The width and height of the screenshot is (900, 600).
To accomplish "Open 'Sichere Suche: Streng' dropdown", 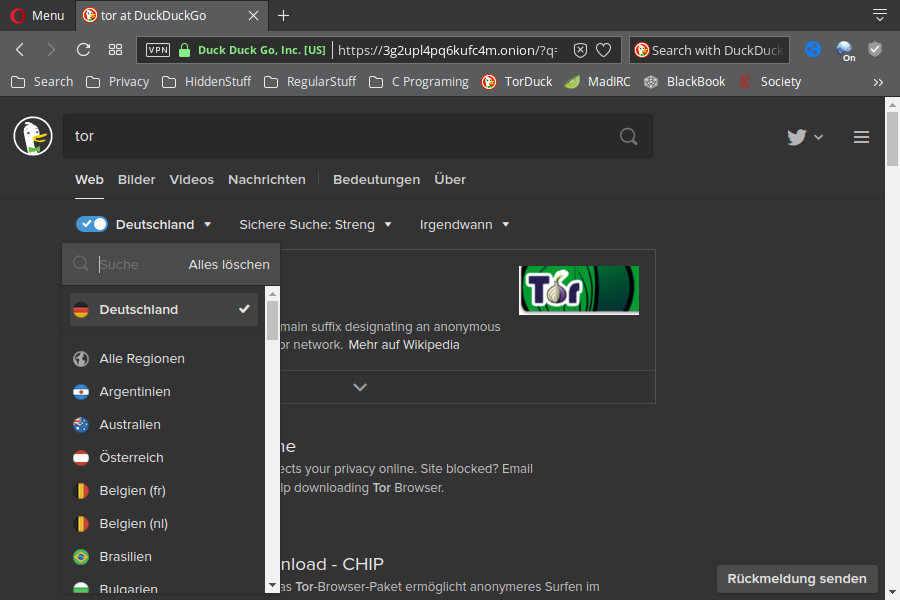I will tap(315, 224).
